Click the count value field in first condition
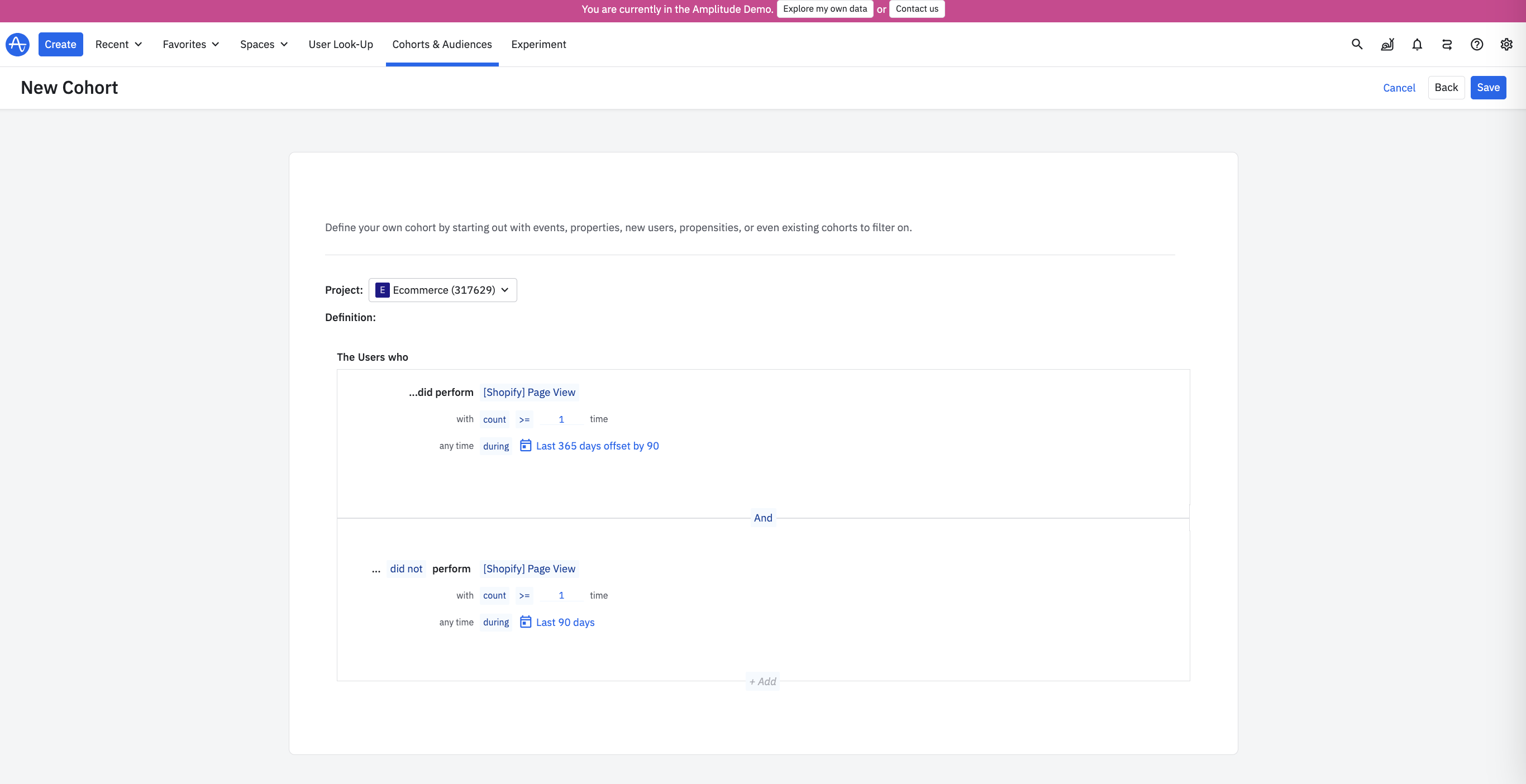This screenshot has width=1526, height=784. (x=561, y=419)
